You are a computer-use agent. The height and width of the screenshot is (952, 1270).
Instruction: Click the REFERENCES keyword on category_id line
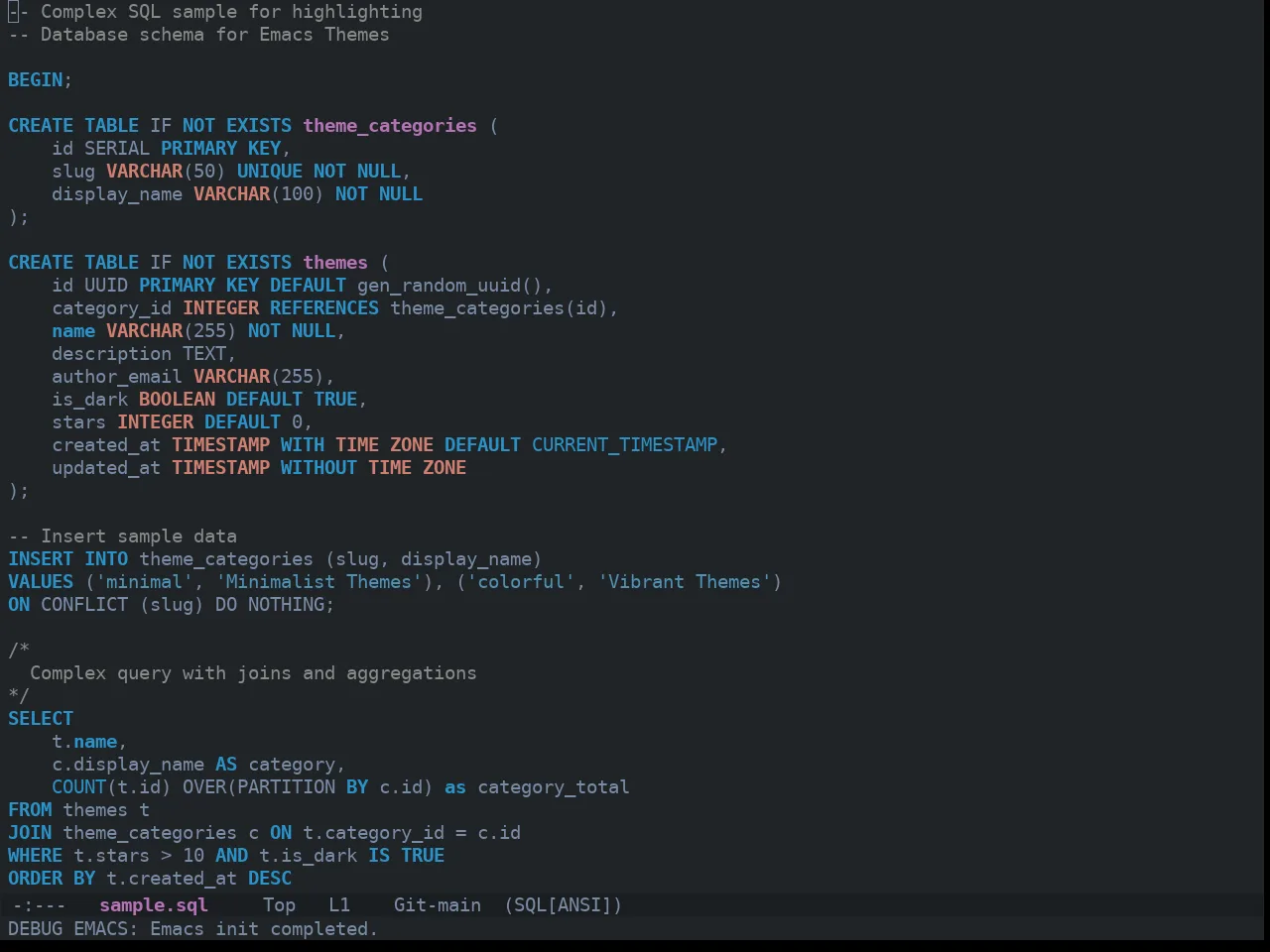tap(324, 307)
